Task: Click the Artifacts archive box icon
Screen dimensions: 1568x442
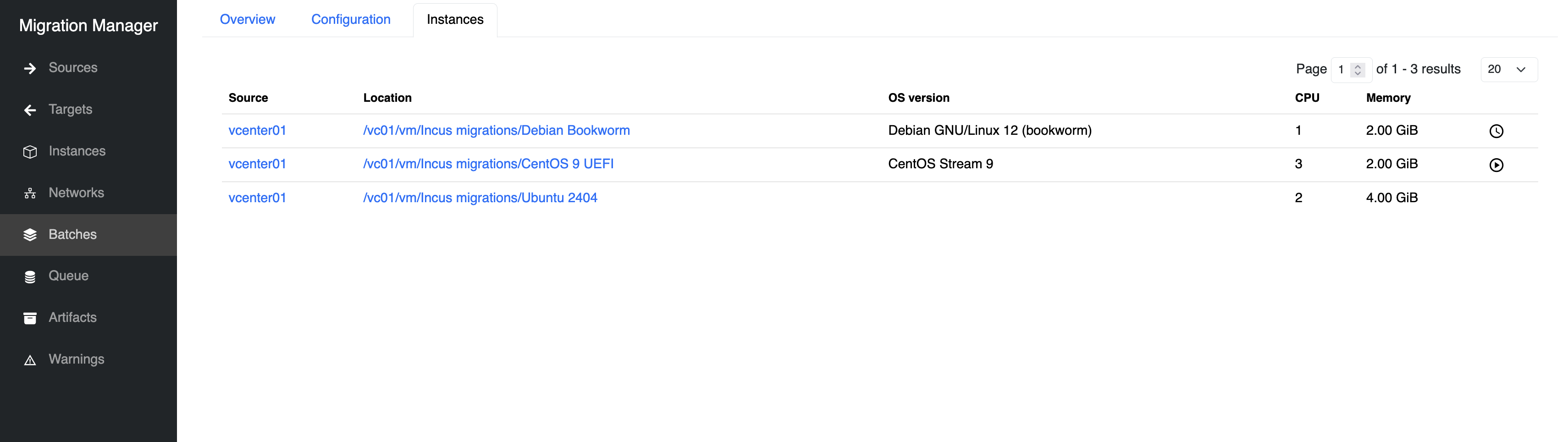Action: [x=30, y=318]
